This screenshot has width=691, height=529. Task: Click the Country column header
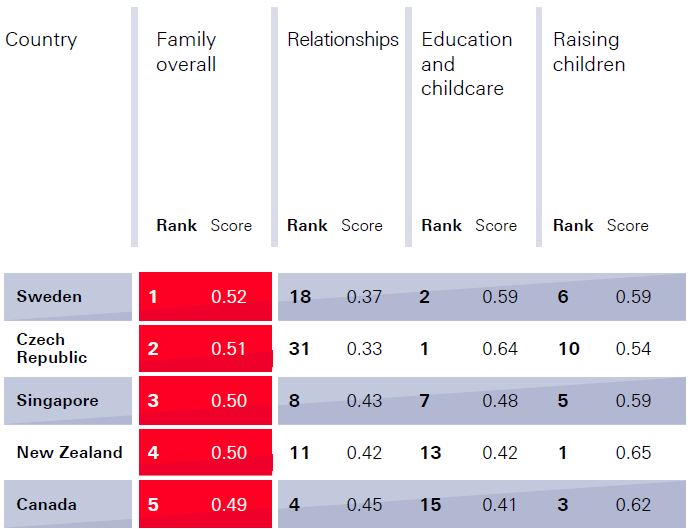coord(41,40)
